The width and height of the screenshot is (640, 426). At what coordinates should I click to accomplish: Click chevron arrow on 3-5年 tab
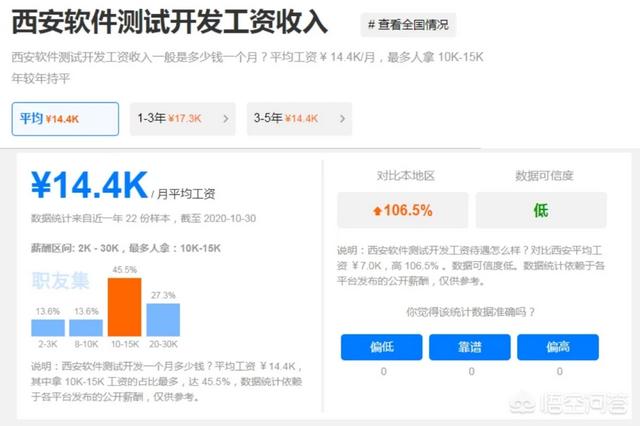click(x=342, y=119)
